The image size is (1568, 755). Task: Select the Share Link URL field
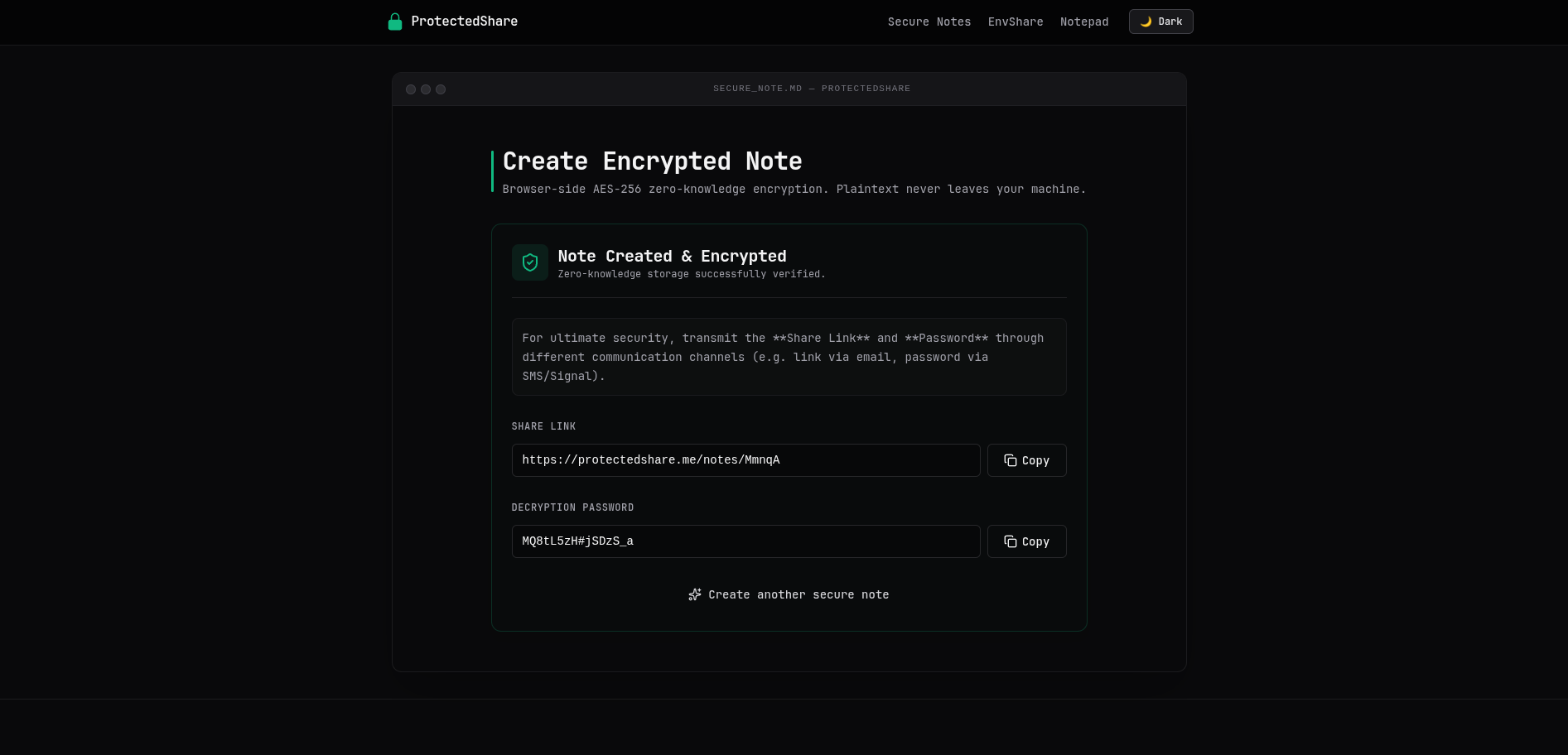pyautogui.click(x=745, y=460)
